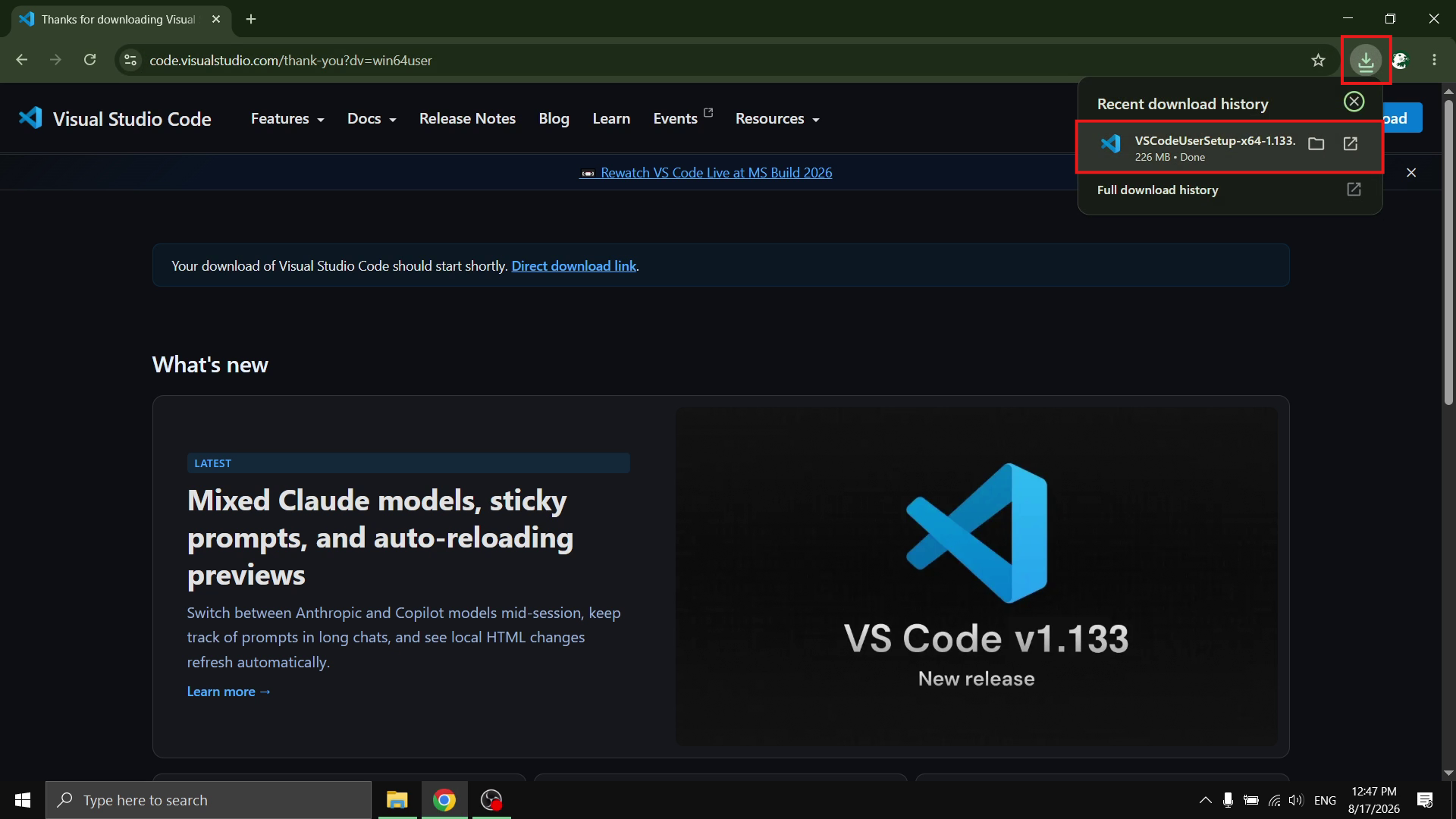Viewport: 1456px width, 819px height.
Task: Open the Windows notification center
Action: pos(1425,800)
